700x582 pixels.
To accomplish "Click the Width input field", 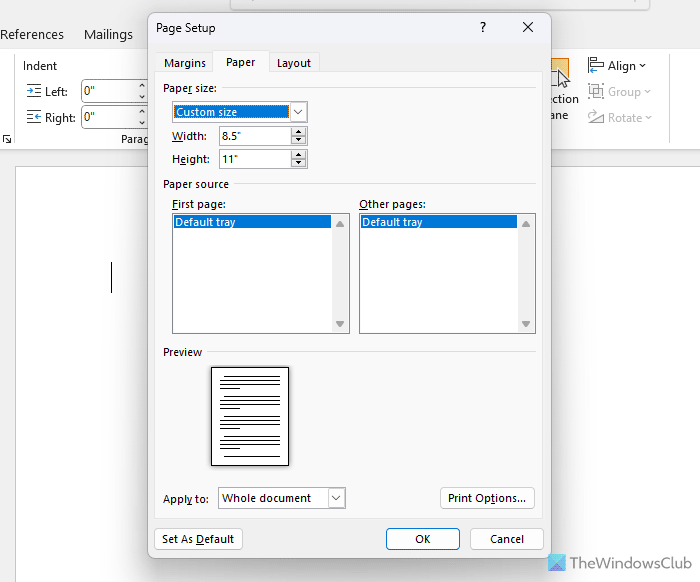I will pos(255,136).
